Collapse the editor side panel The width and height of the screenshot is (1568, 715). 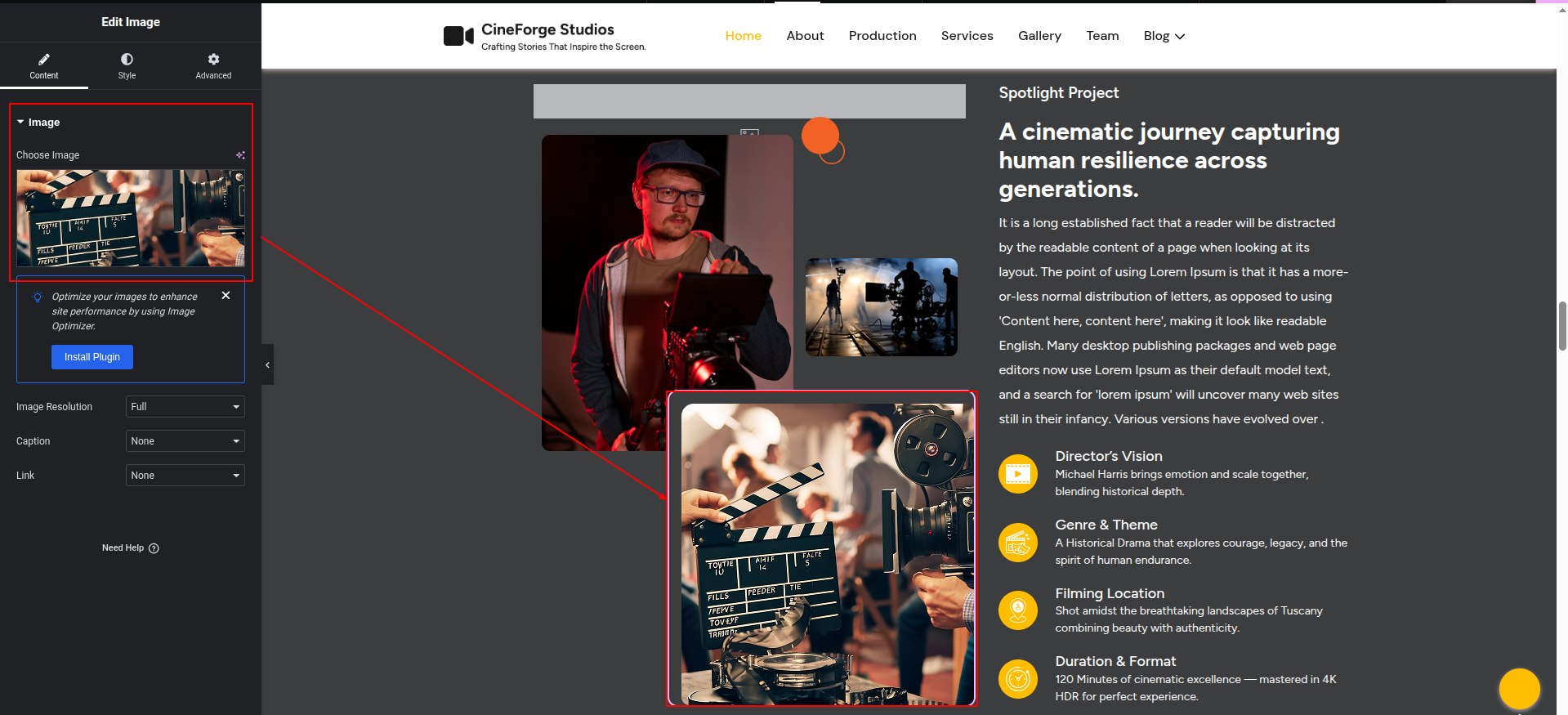tap(267, 365)
